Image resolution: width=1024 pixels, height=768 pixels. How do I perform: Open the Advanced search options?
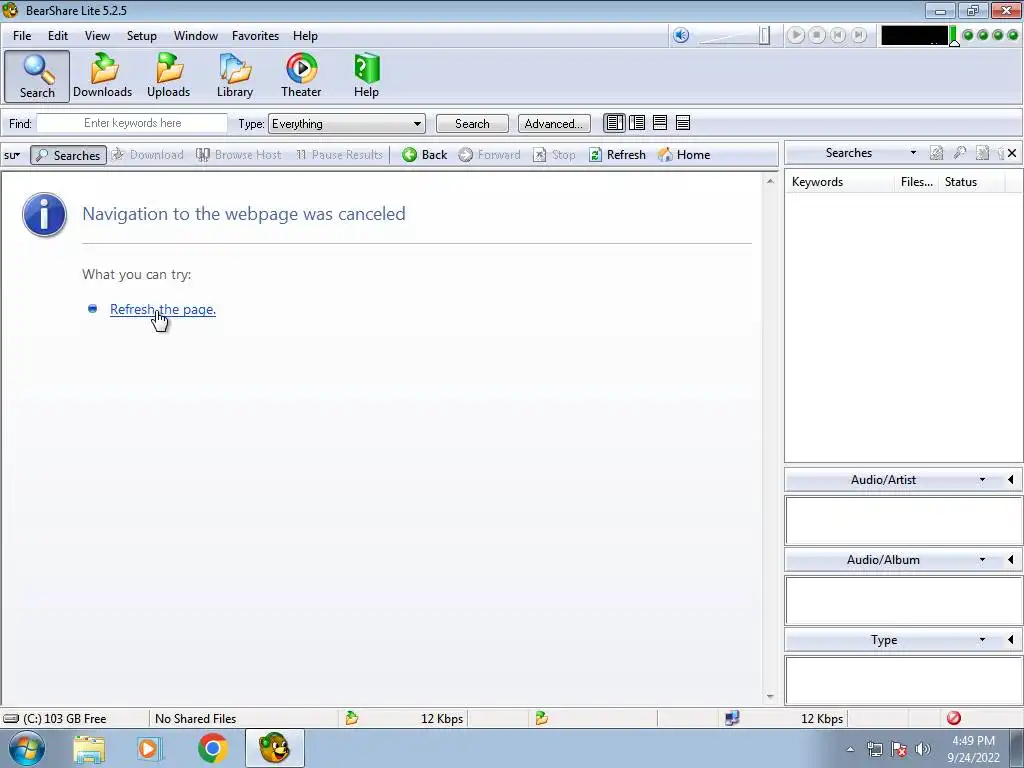click(x=554, y=123)
